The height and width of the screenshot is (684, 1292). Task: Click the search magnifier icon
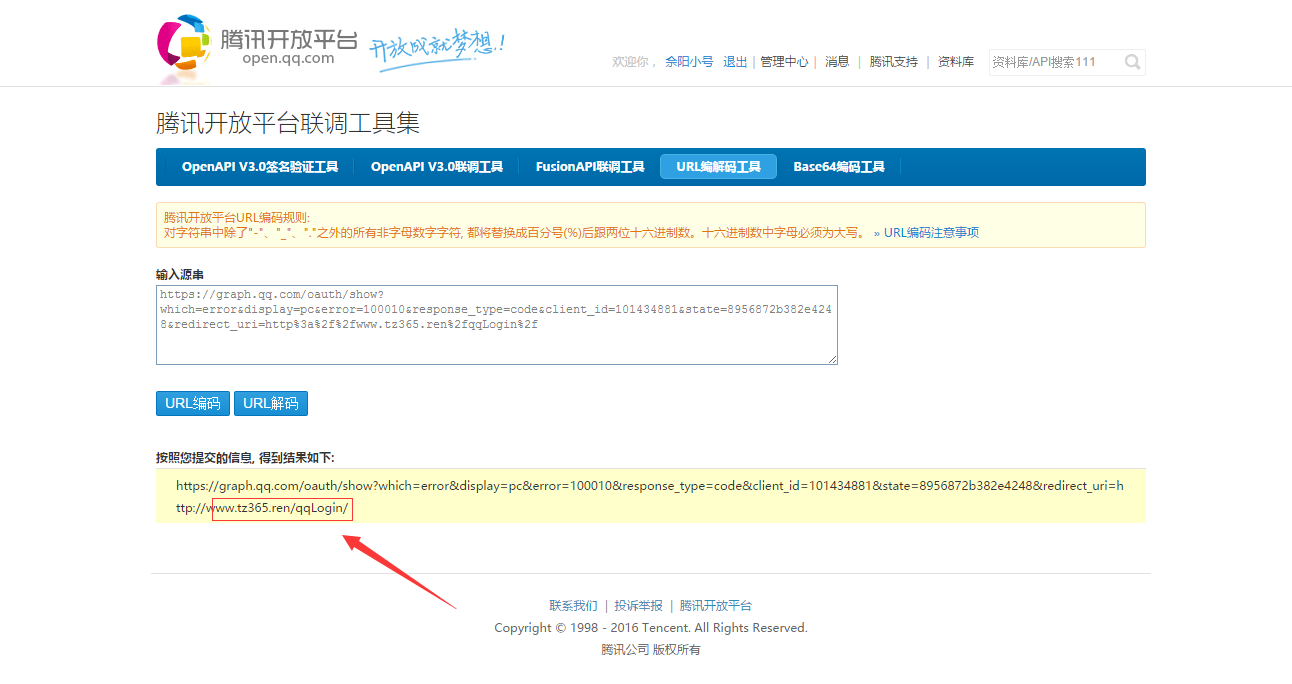[x=1132, y=62]
